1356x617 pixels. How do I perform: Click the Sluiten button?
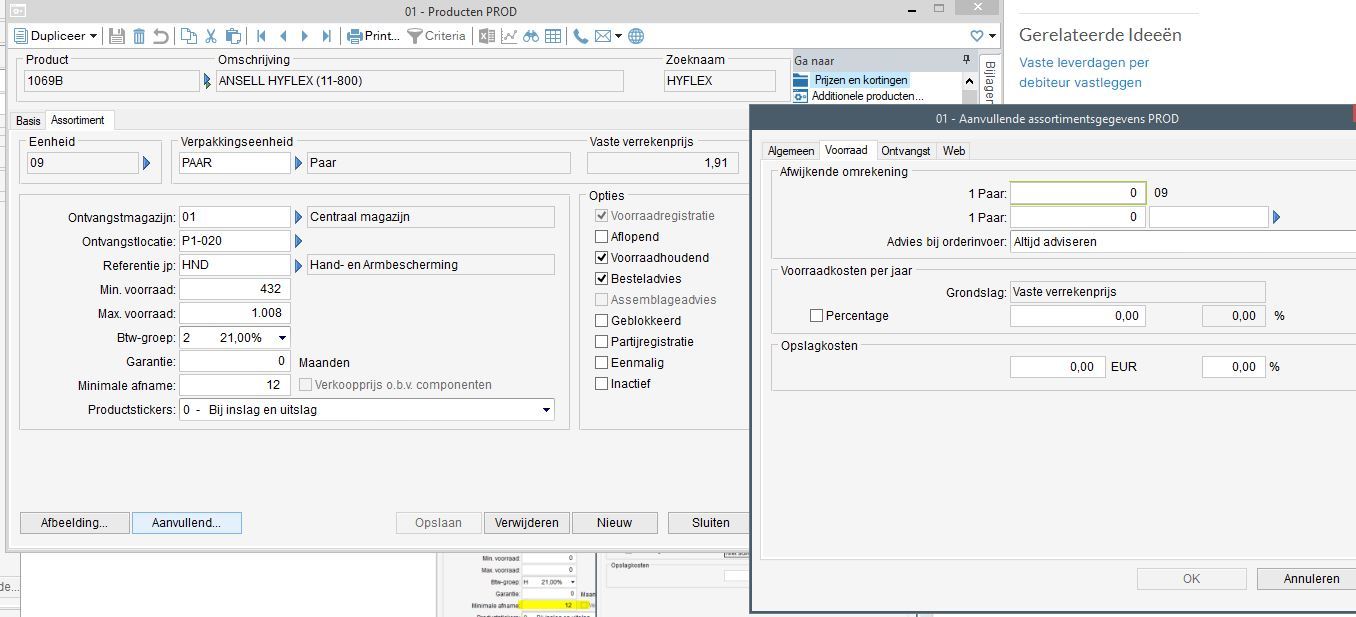tap(711, 523)
